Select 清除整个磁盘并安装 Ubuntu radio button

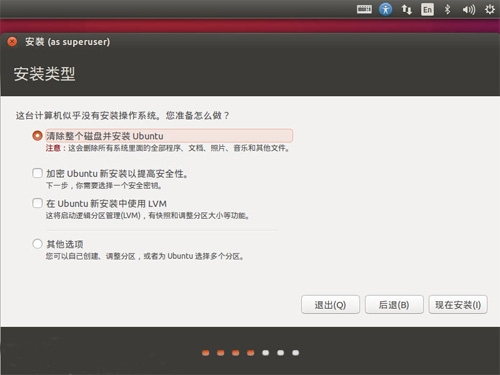coord(37,136)
